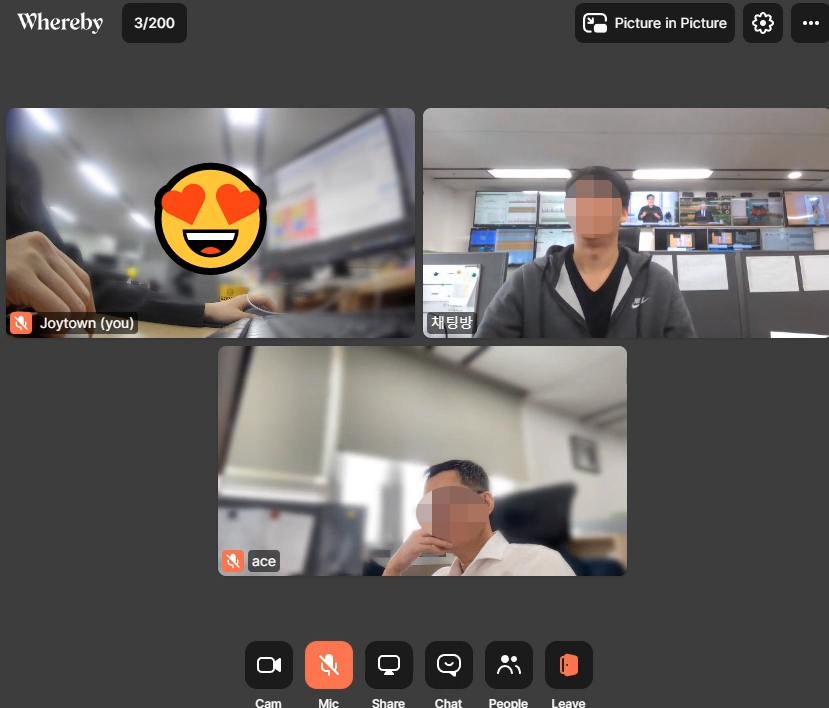Expand the three-dot more options menu

[810, 23]
